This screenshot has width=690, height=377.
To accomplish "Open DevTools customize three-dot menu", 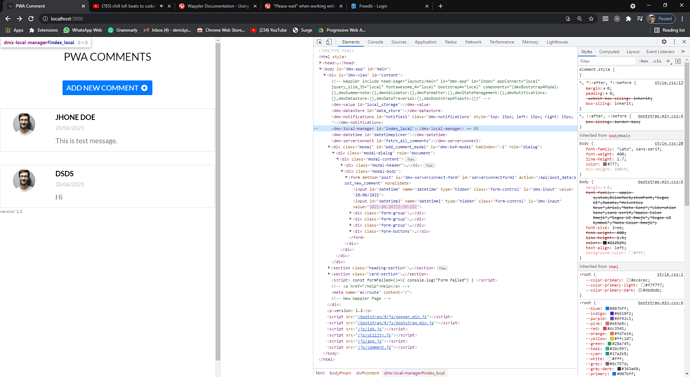I will point(674,42).
